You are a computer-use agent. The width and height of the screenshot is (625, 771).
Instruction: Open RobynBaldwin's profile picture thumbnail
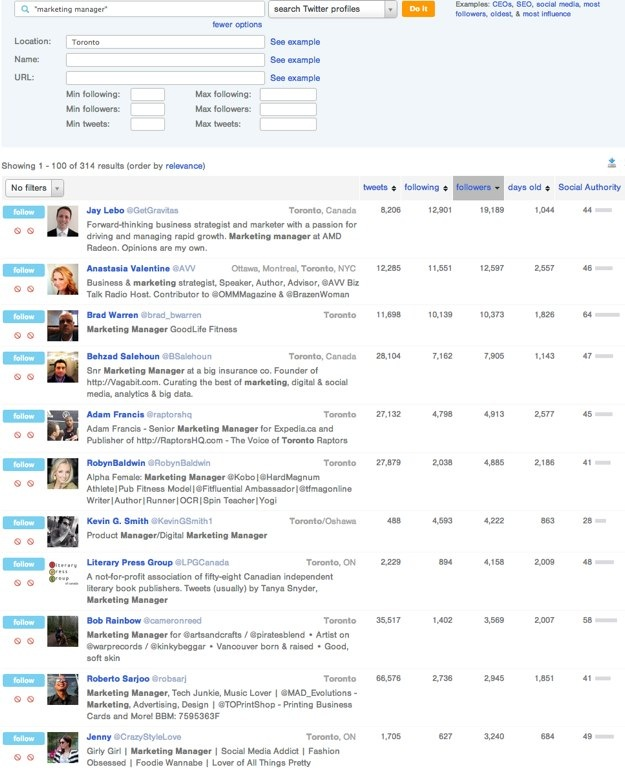tap(62, 473)
